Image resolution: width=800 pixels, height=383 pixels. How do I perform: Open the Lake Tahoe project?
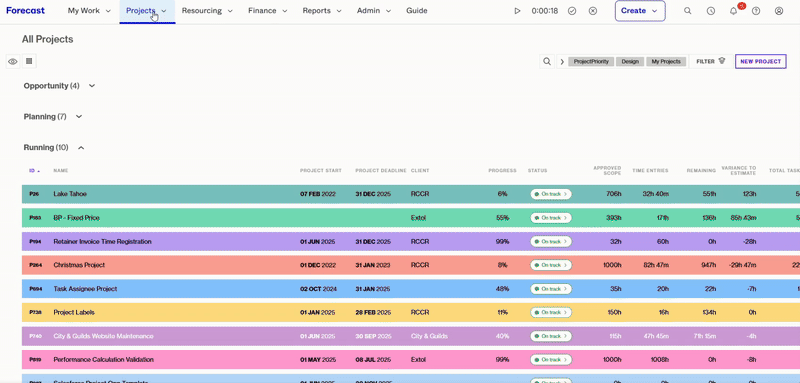pyautogui.click(x=70, y=194)
